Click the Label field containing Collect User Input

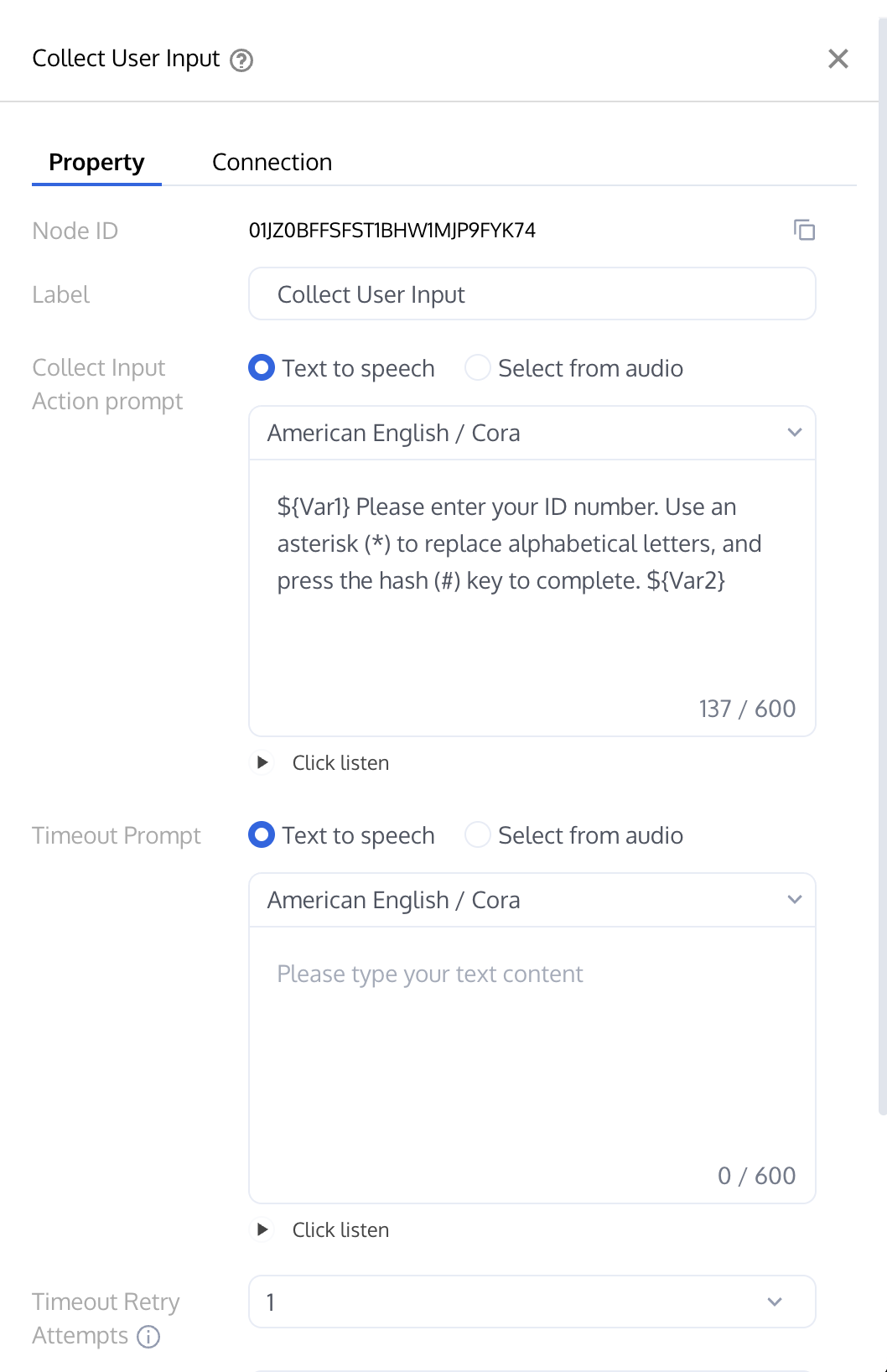pyautogui.click(x=532, y=294)
